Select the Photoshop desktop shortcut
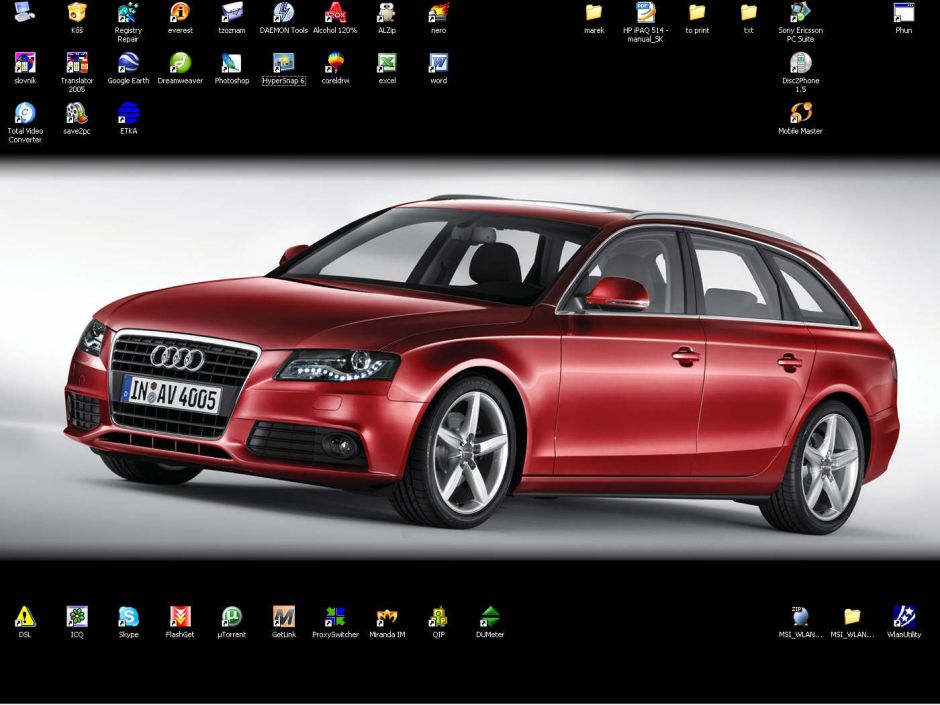 pyautogui.click(x=231, y=64)
